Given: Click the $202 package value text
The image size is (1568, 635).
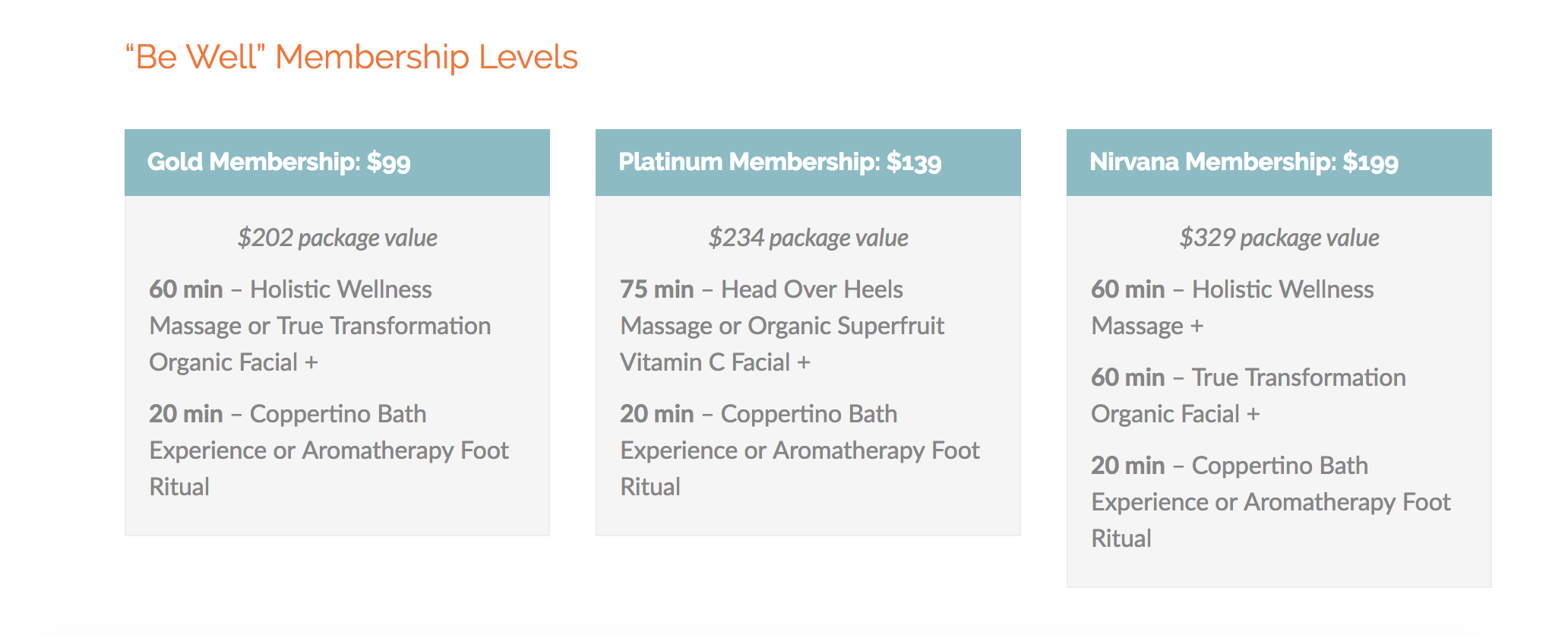Looking at the screenshot, I should [337, 238].
